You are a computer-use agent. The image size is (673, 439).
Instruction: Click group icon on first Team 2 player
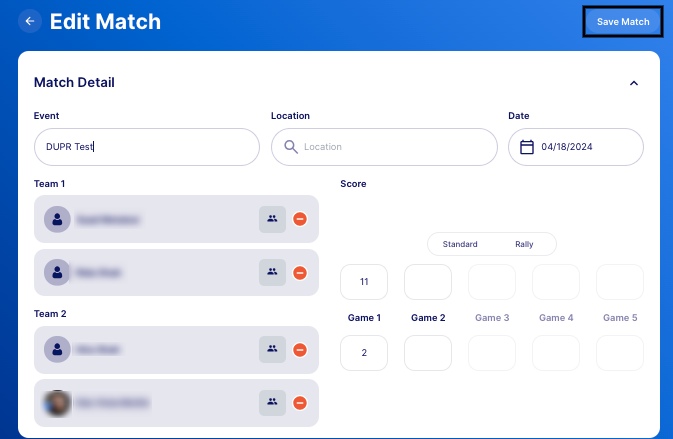coord(272,350)
